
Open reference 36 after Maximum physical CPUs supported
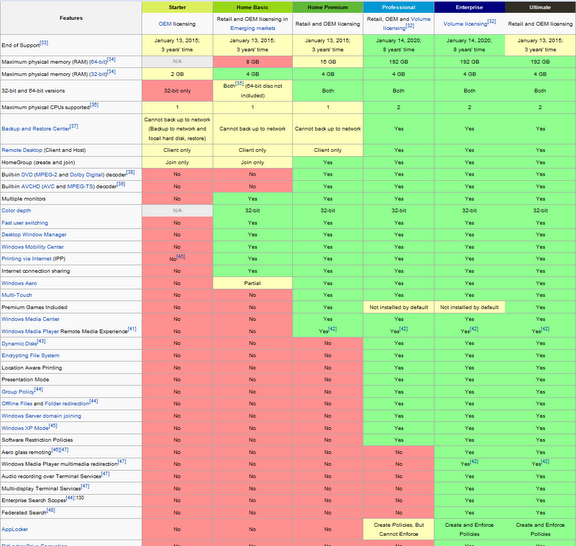pos(94,105)
